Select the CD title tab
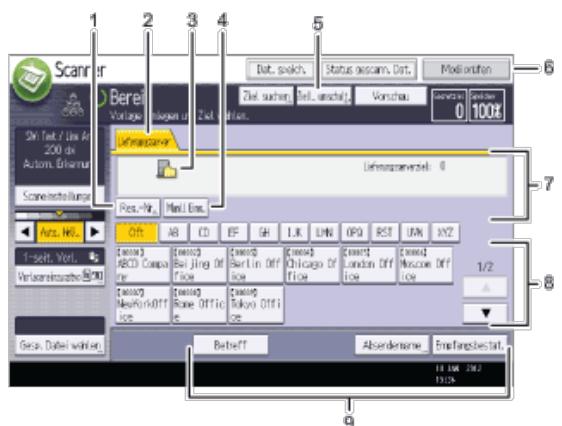This screenshot has width=562, height=426. tap(204, 232)
